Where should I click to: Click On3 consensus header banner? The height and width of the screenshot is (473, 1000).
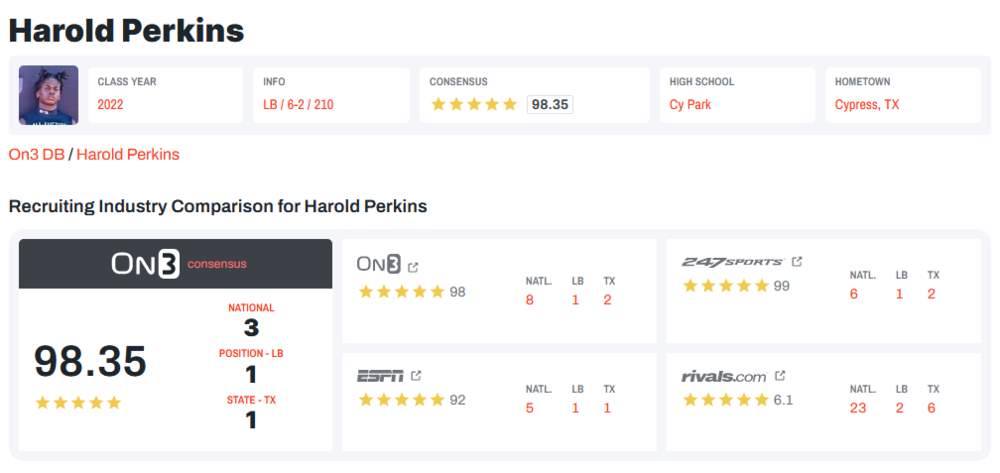[176, 264]
